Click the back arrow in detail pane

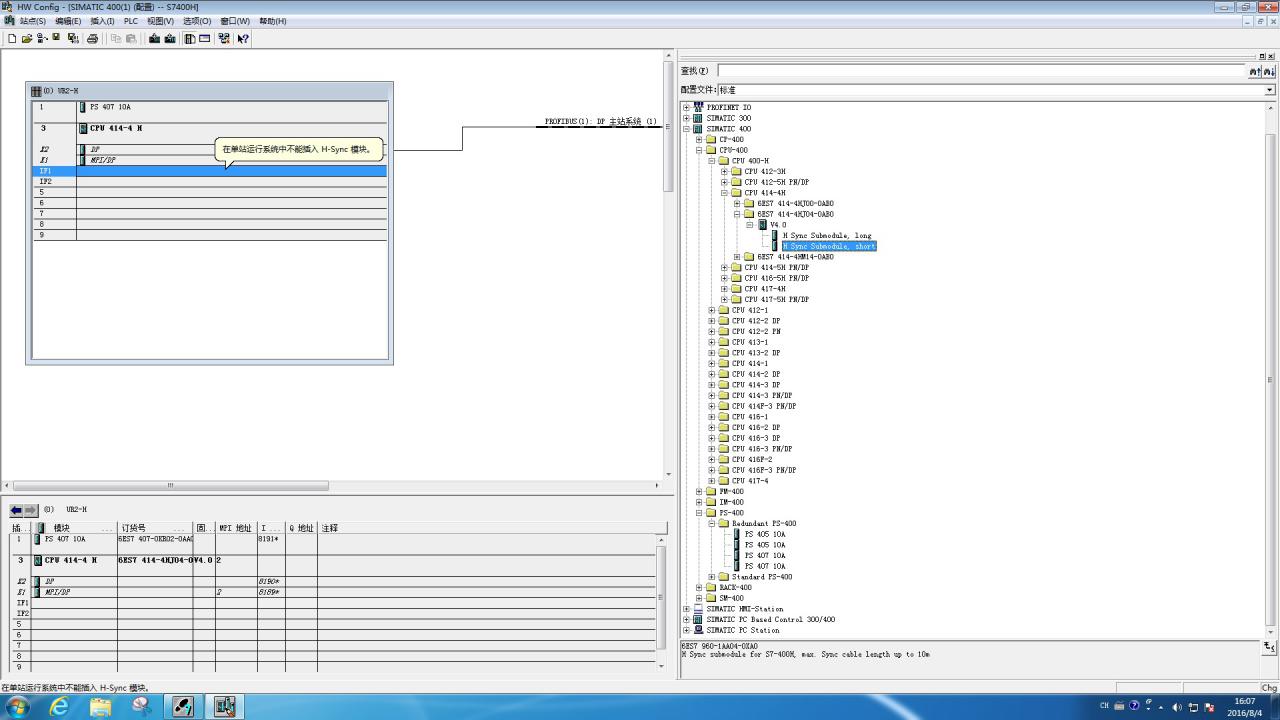(16, 510)
